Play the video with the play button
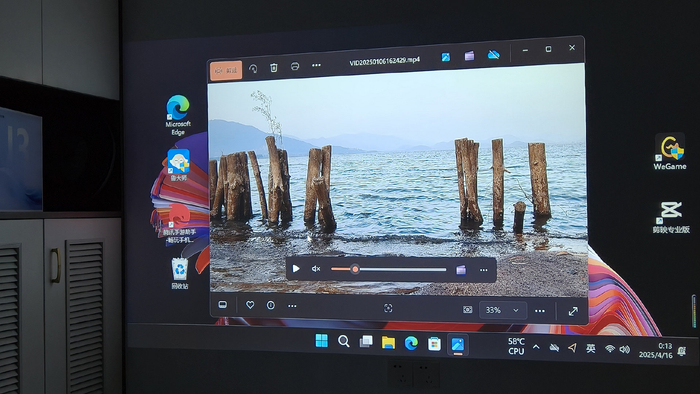 296,269
